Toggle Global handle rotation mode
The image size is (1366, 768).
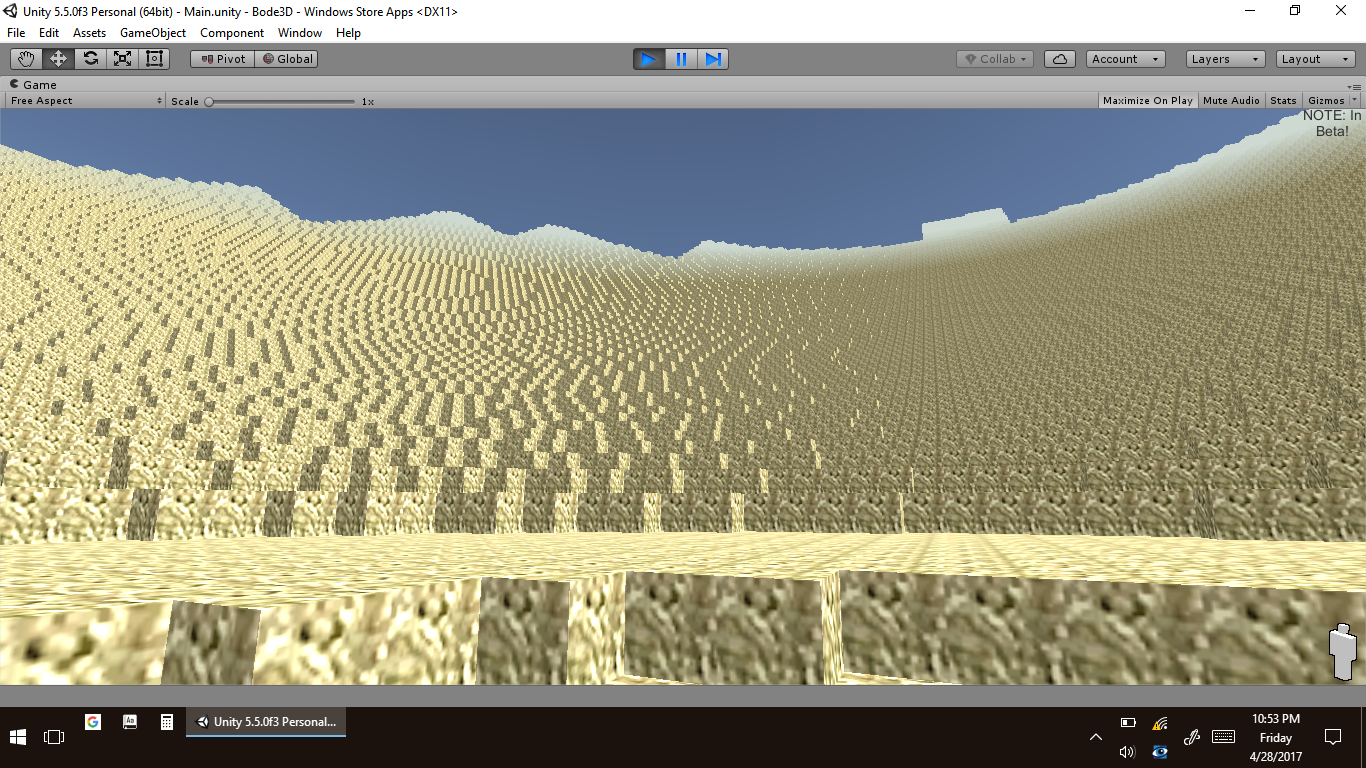[287, 59]
